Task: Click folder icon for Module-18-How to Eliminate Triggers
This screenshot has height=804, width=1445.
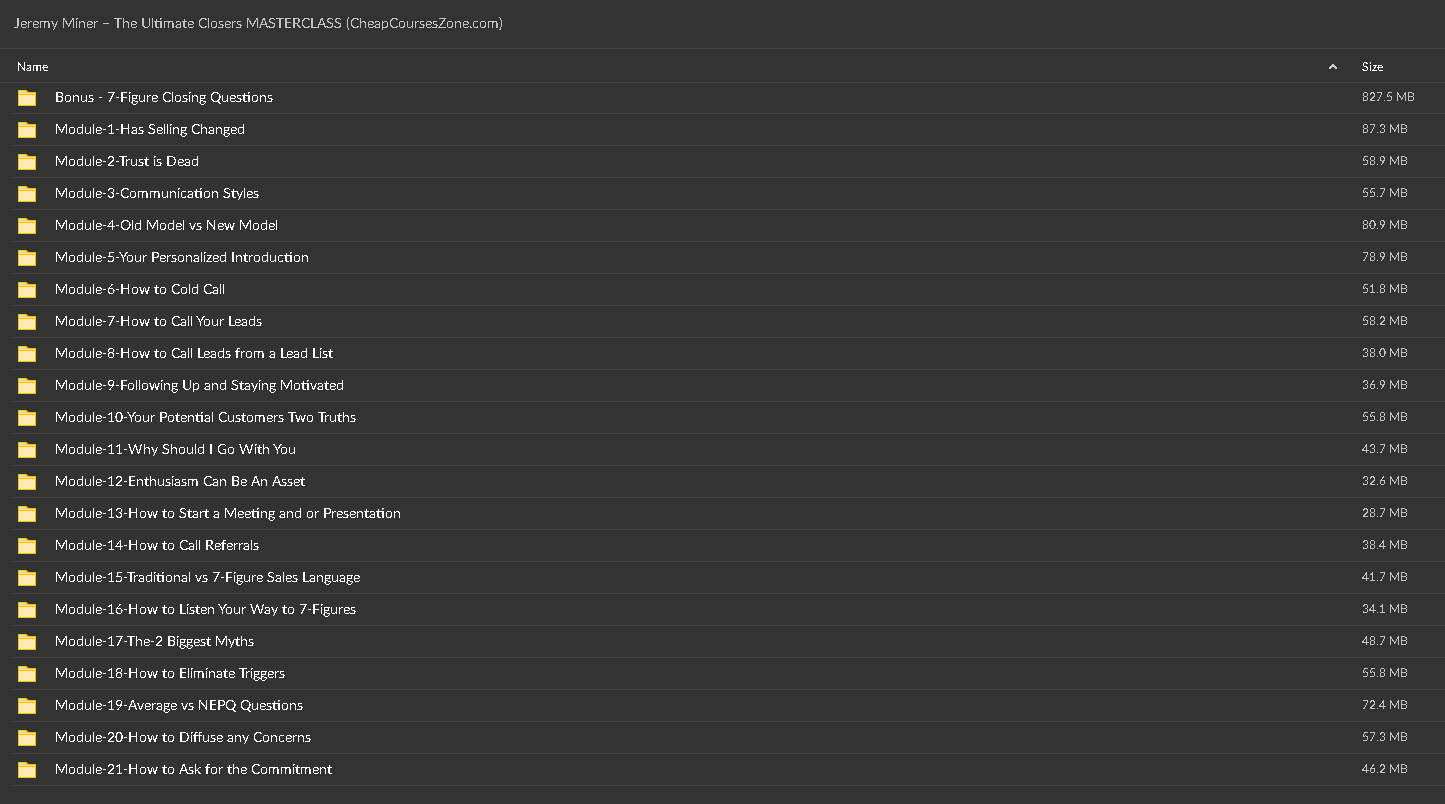Action: point(27,674)
